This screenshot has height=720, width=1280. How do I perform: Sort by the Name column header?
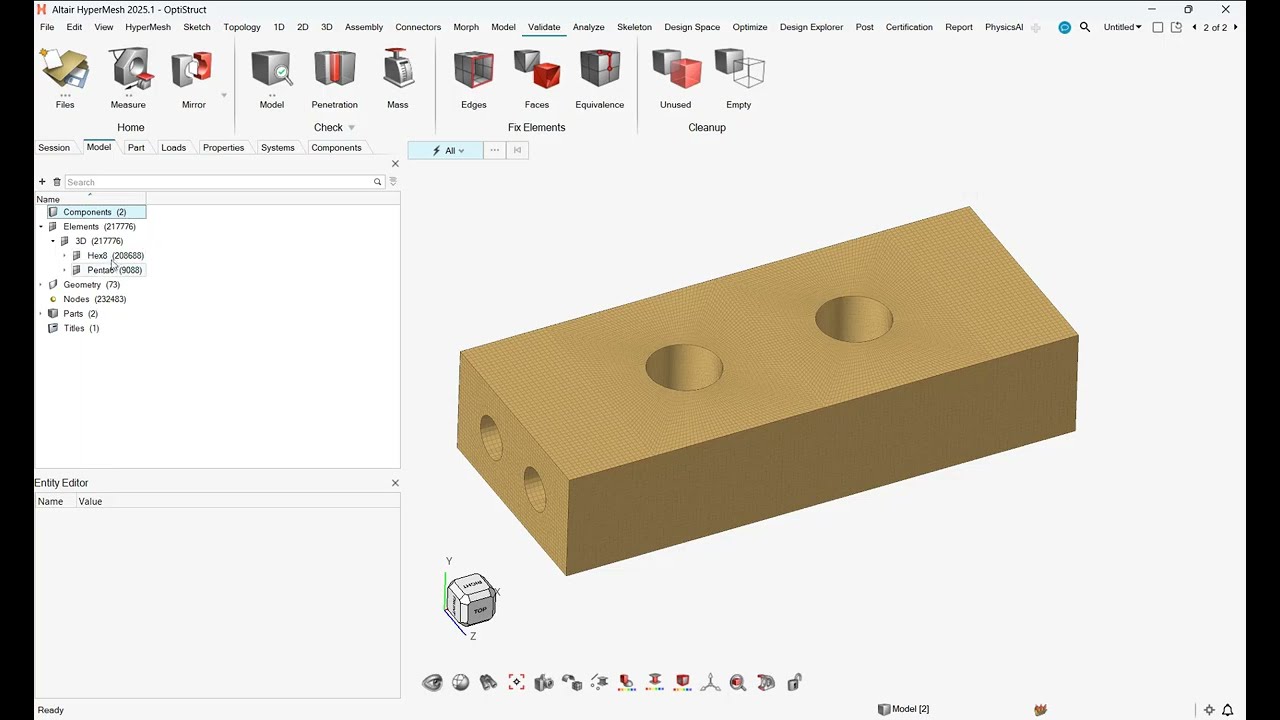point(90,199)
